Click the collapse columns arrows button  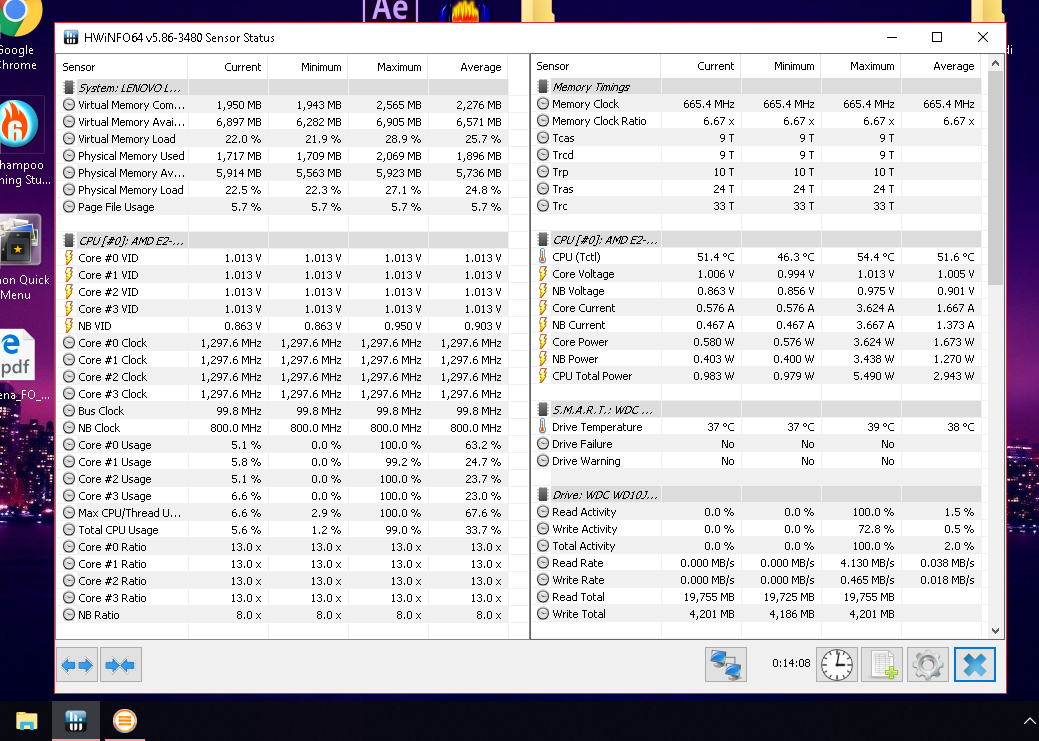(121, 665)
